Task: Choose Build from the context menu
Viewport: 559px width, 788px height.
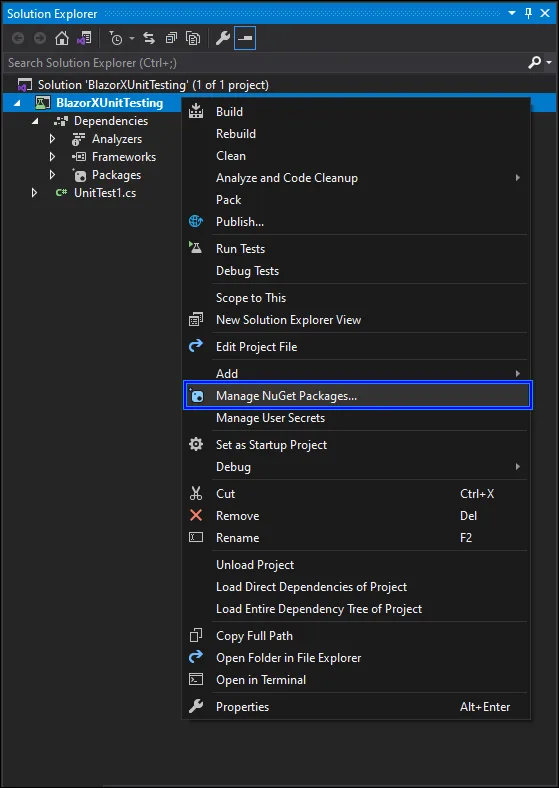Action: pyautogui.click(x=356, y=112)
